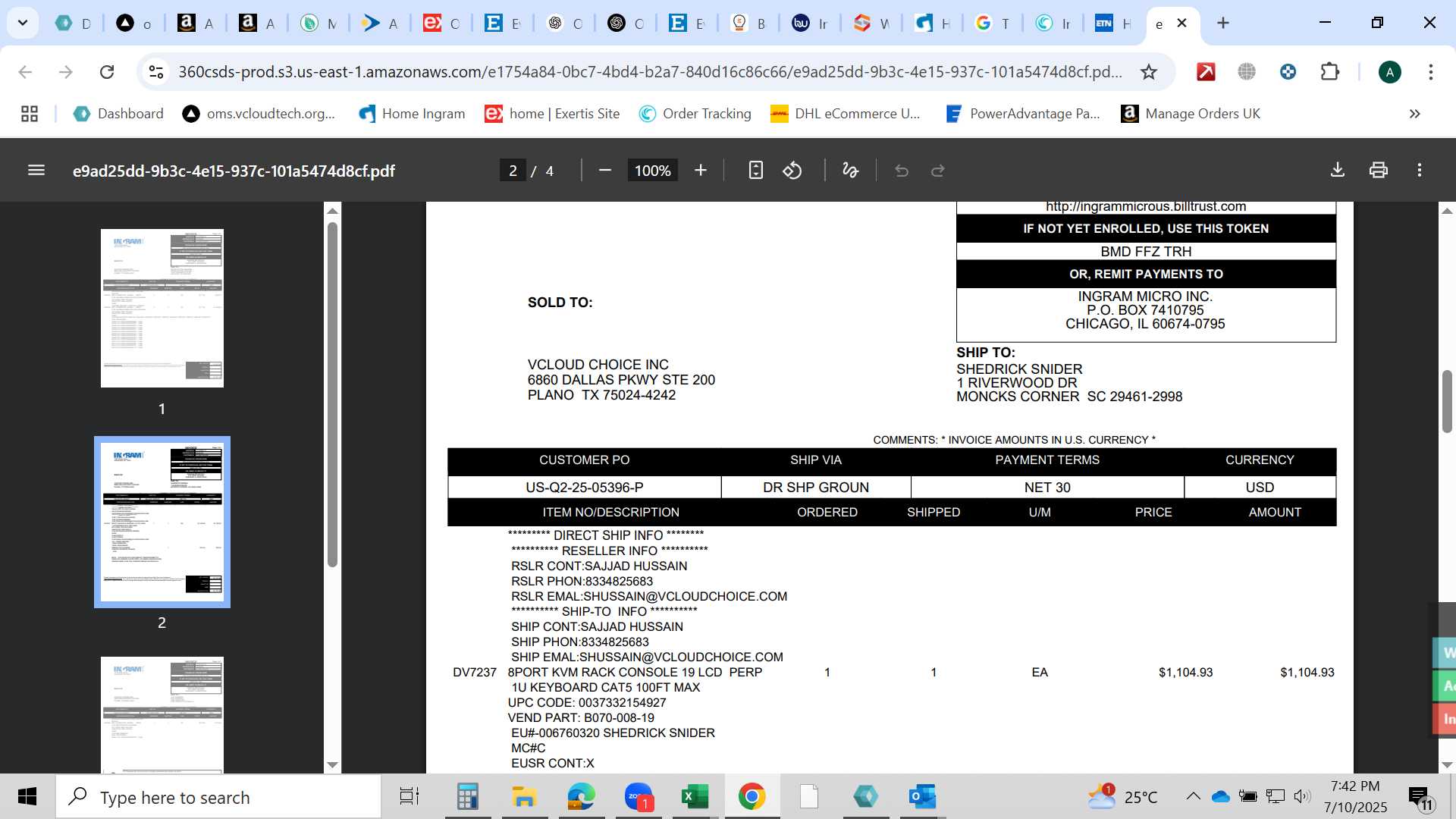Open the Home Ingram bookmark
The height and width of the screenshot is (819, 1456).
click(412, 114)
